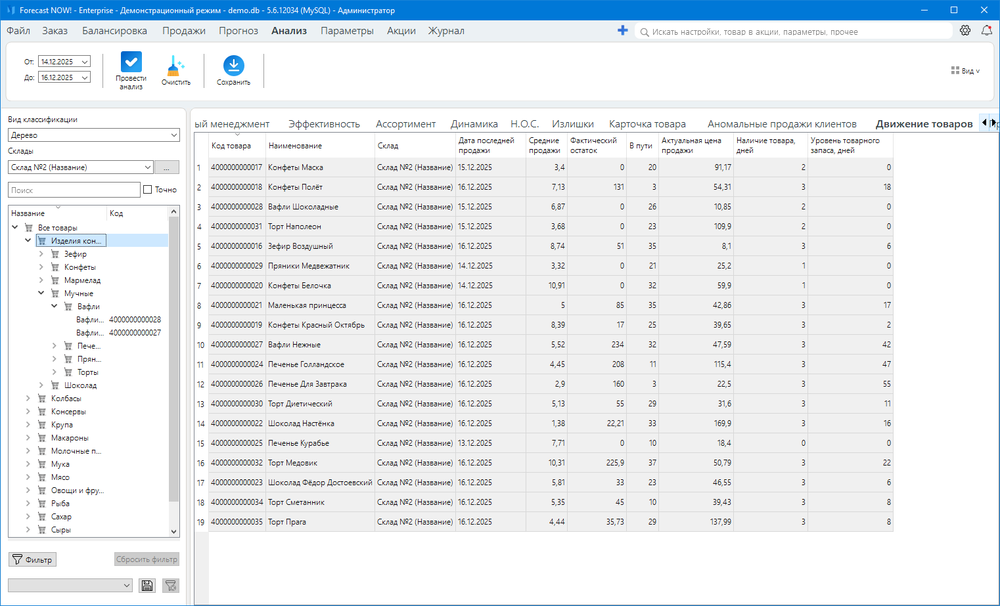Click the Сохранить download icon
Image resolution: width=1000 pixels, height=606 pixels.
(x=233, y=65)
